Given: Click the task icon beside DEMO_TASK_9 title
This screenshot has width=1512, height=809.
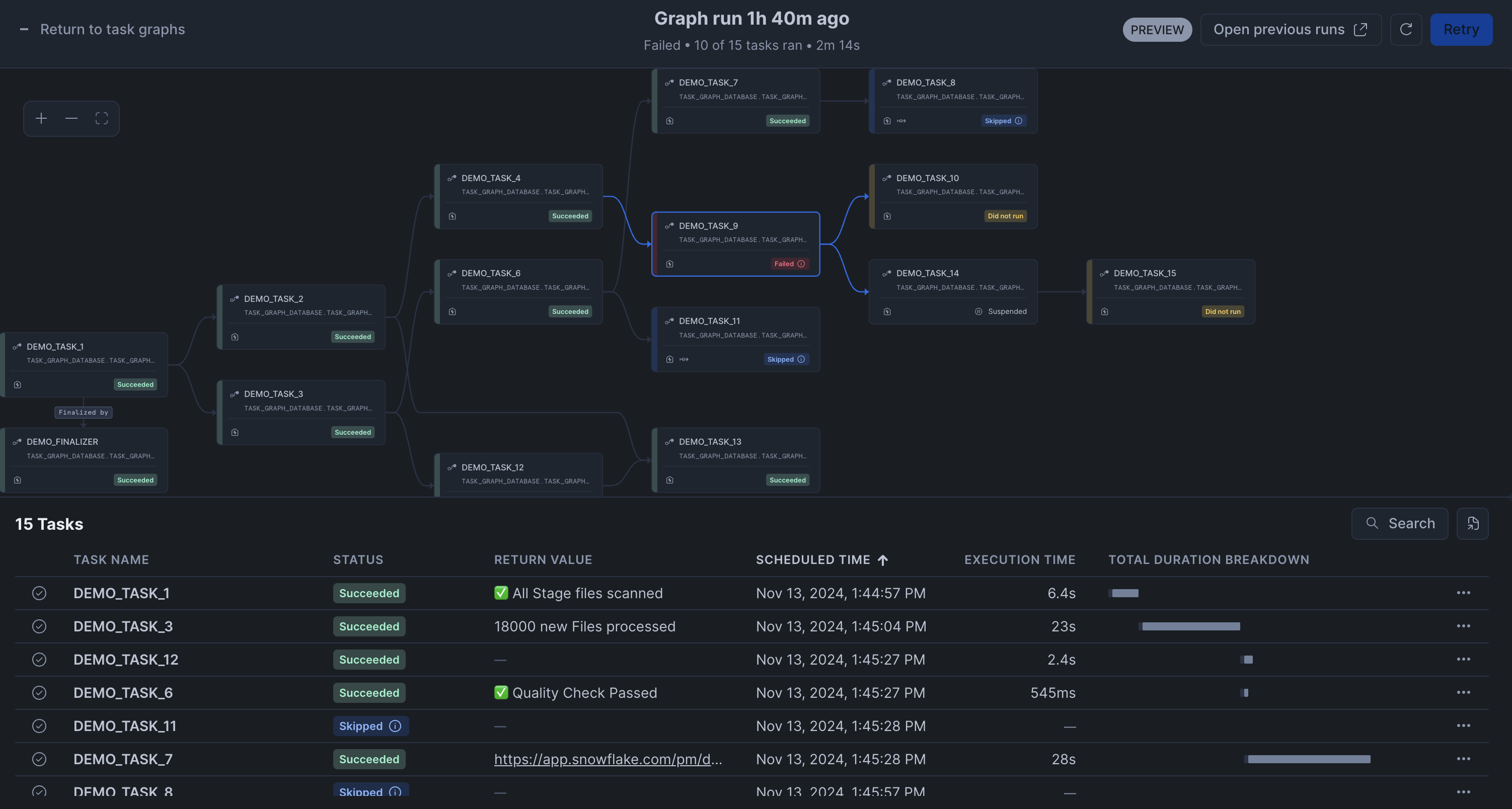Looking at the screenshot, I should 669,225.
